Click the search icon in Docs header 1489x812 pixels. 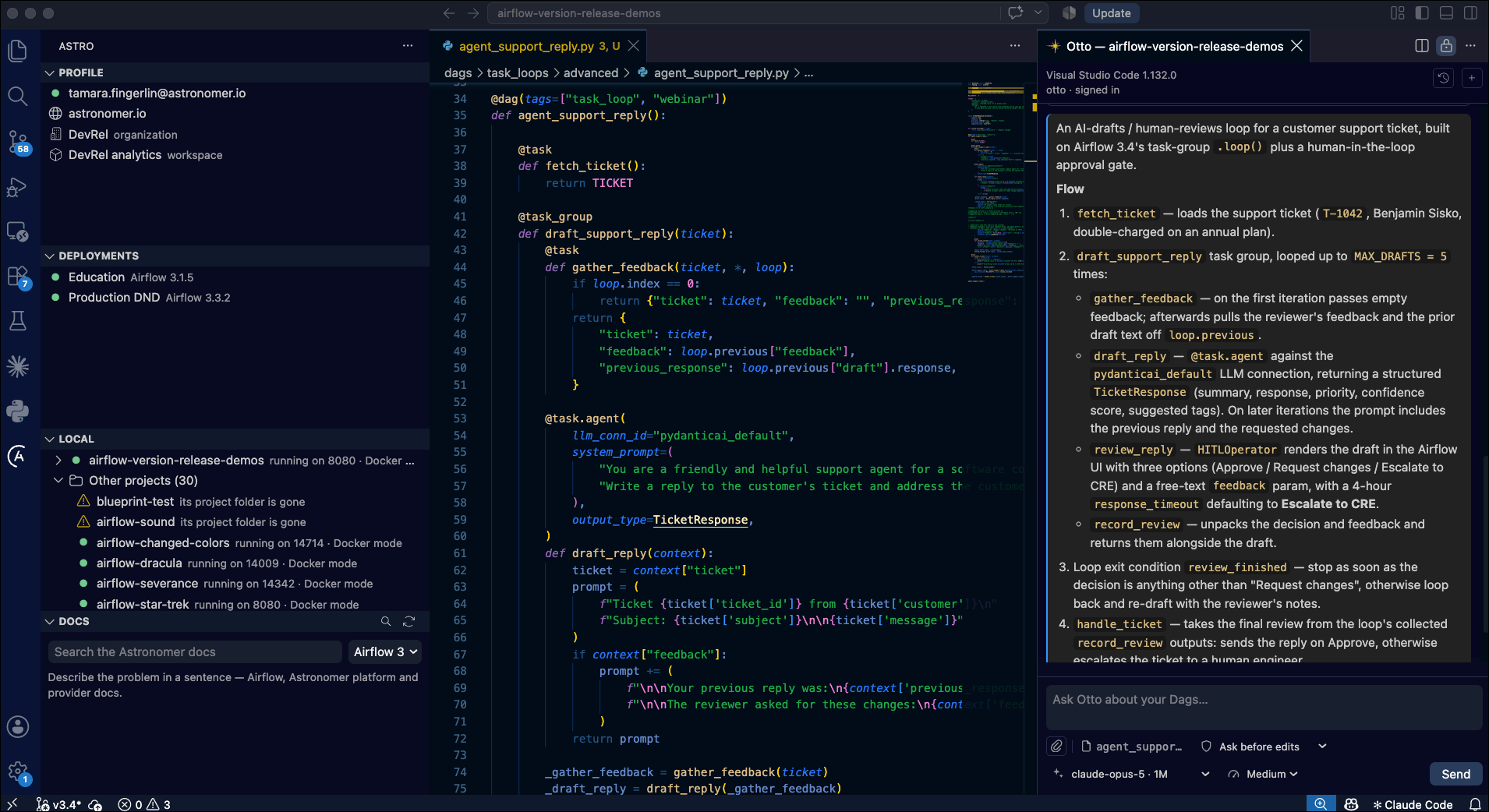pos(385,621)
